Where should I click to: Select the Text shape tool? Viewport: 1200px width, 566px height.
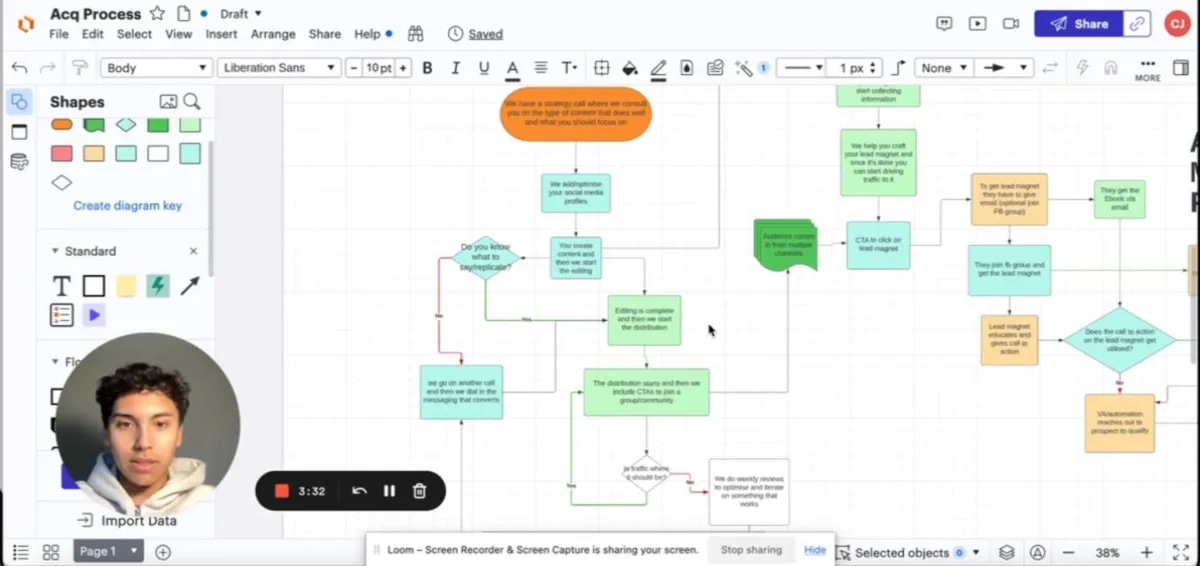point(62,286)
